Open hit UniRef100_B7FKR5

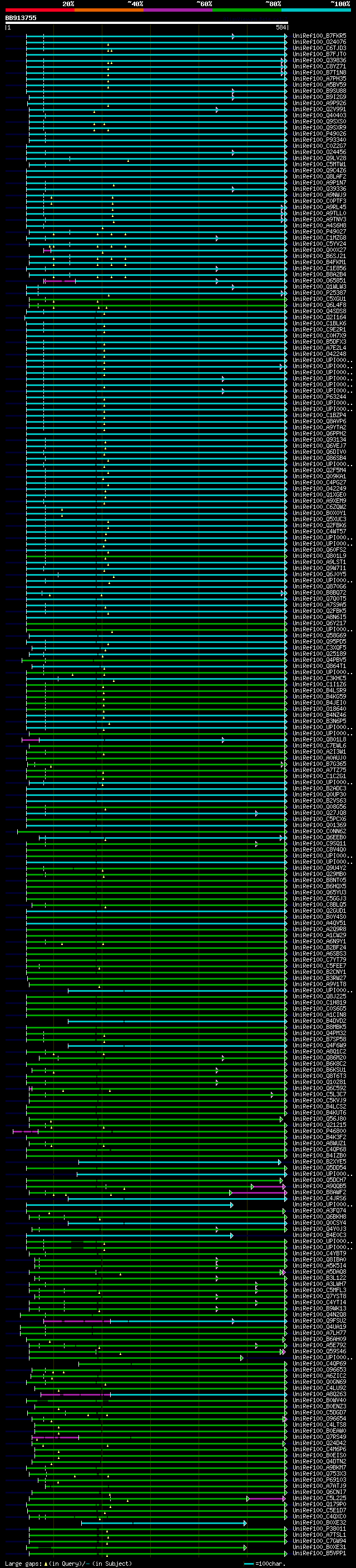click(x=319, y=36)
